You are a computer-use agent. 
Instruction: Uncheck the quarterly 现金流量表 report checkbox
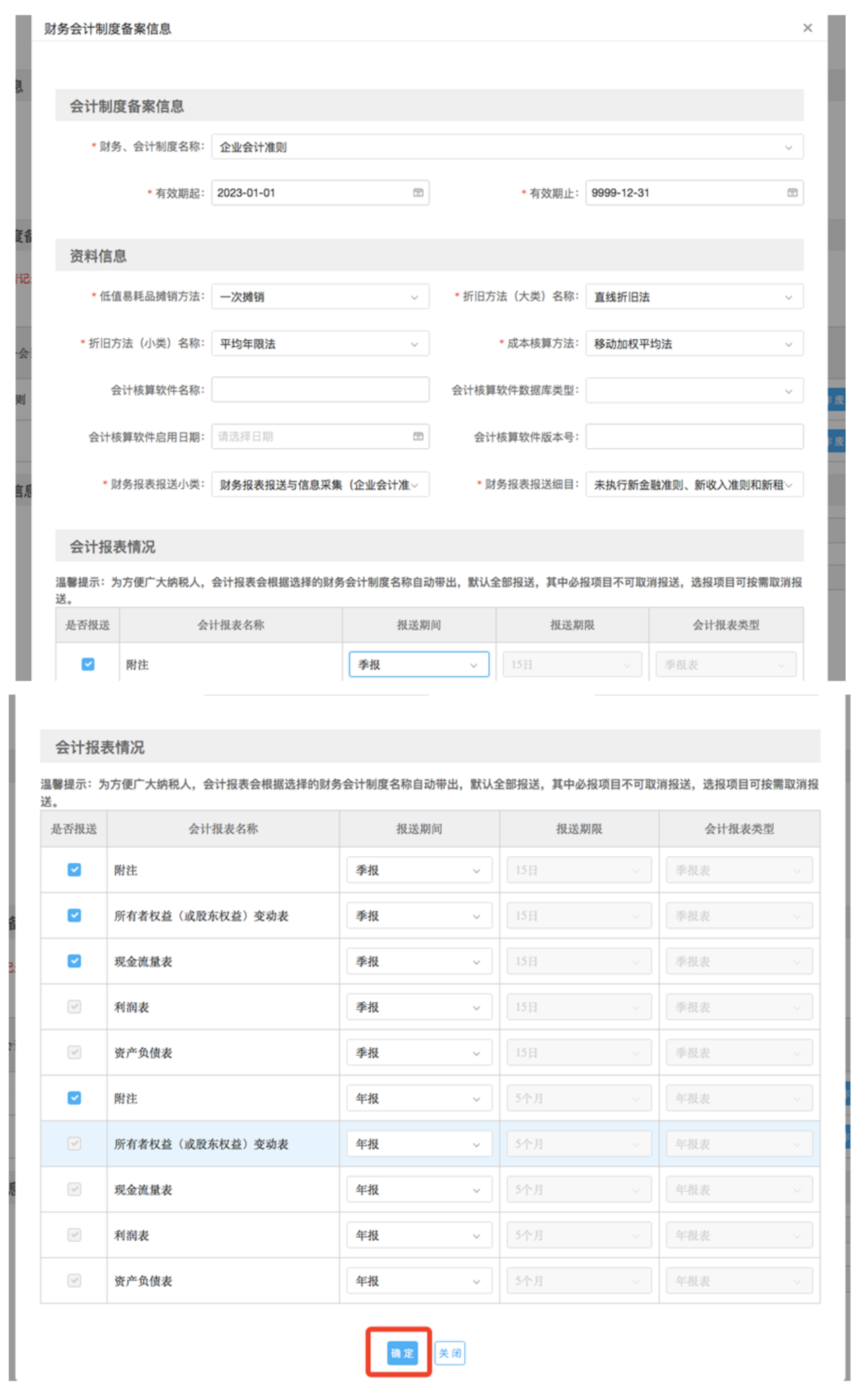click(x=74, y=961)
